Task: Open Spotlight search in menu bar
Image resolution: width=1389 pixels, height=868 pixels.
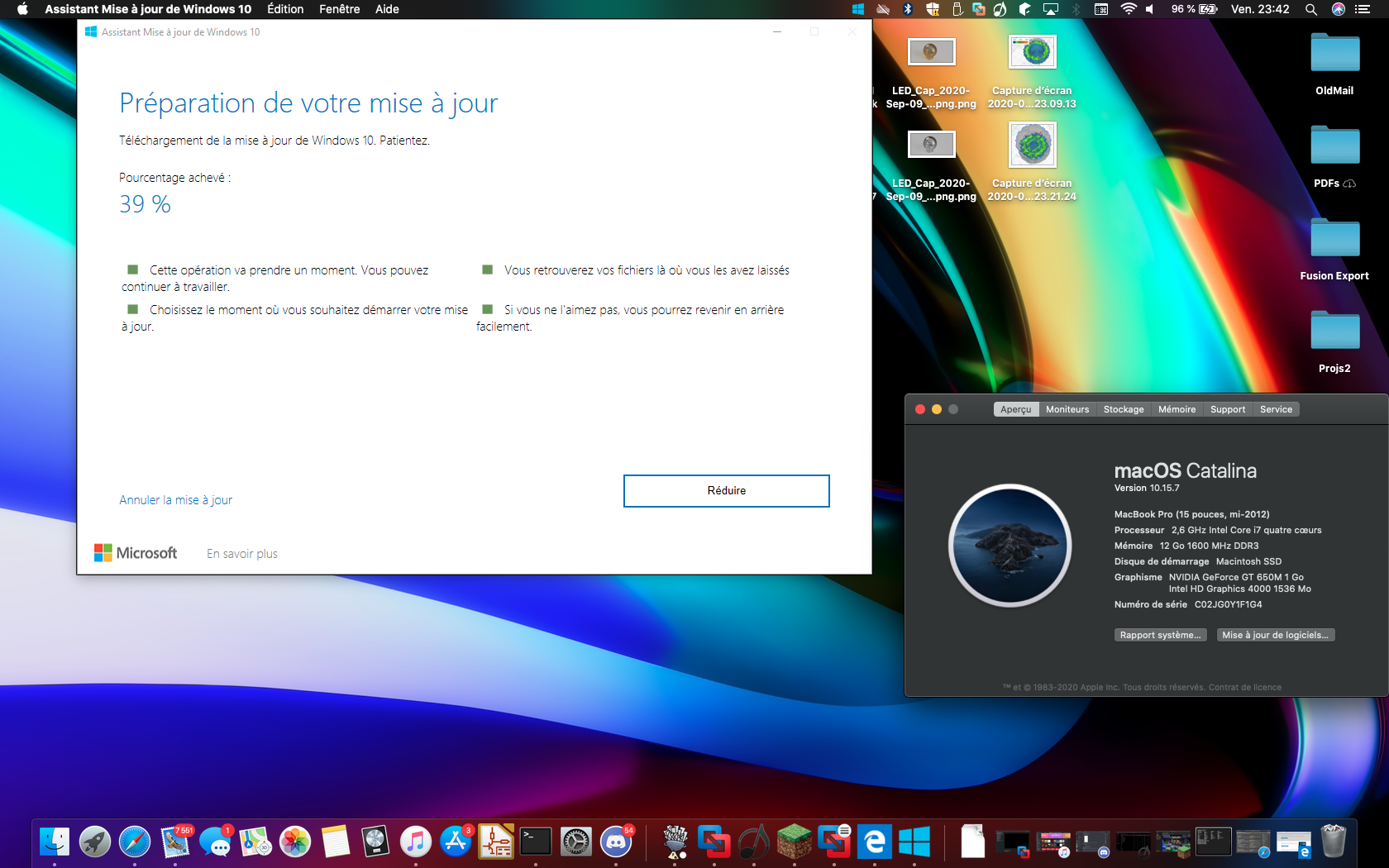Action: pyautogui.click(x=1310, y=9)
